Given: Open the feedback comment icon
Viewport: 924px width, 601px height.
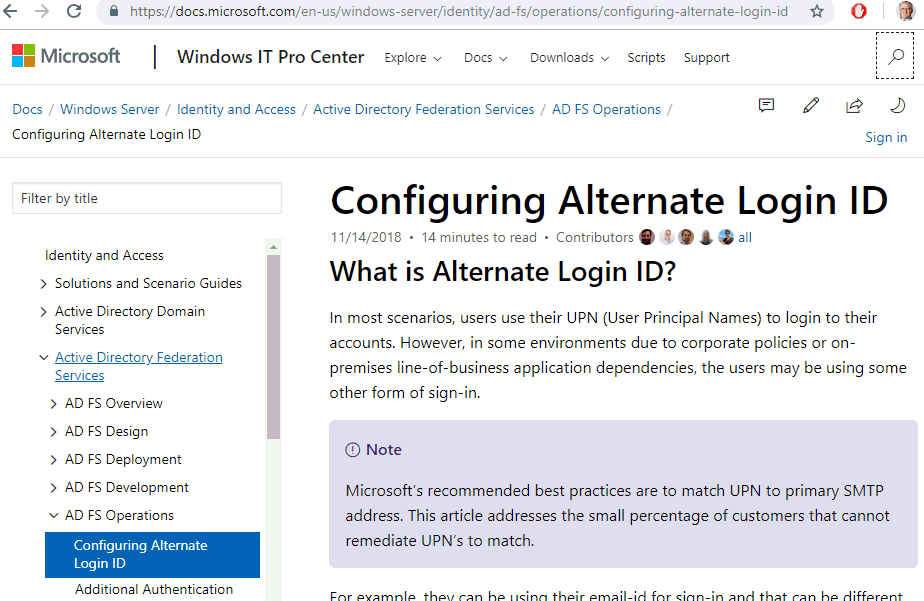Looking at the screenshot, I should (x=766, y=105).
